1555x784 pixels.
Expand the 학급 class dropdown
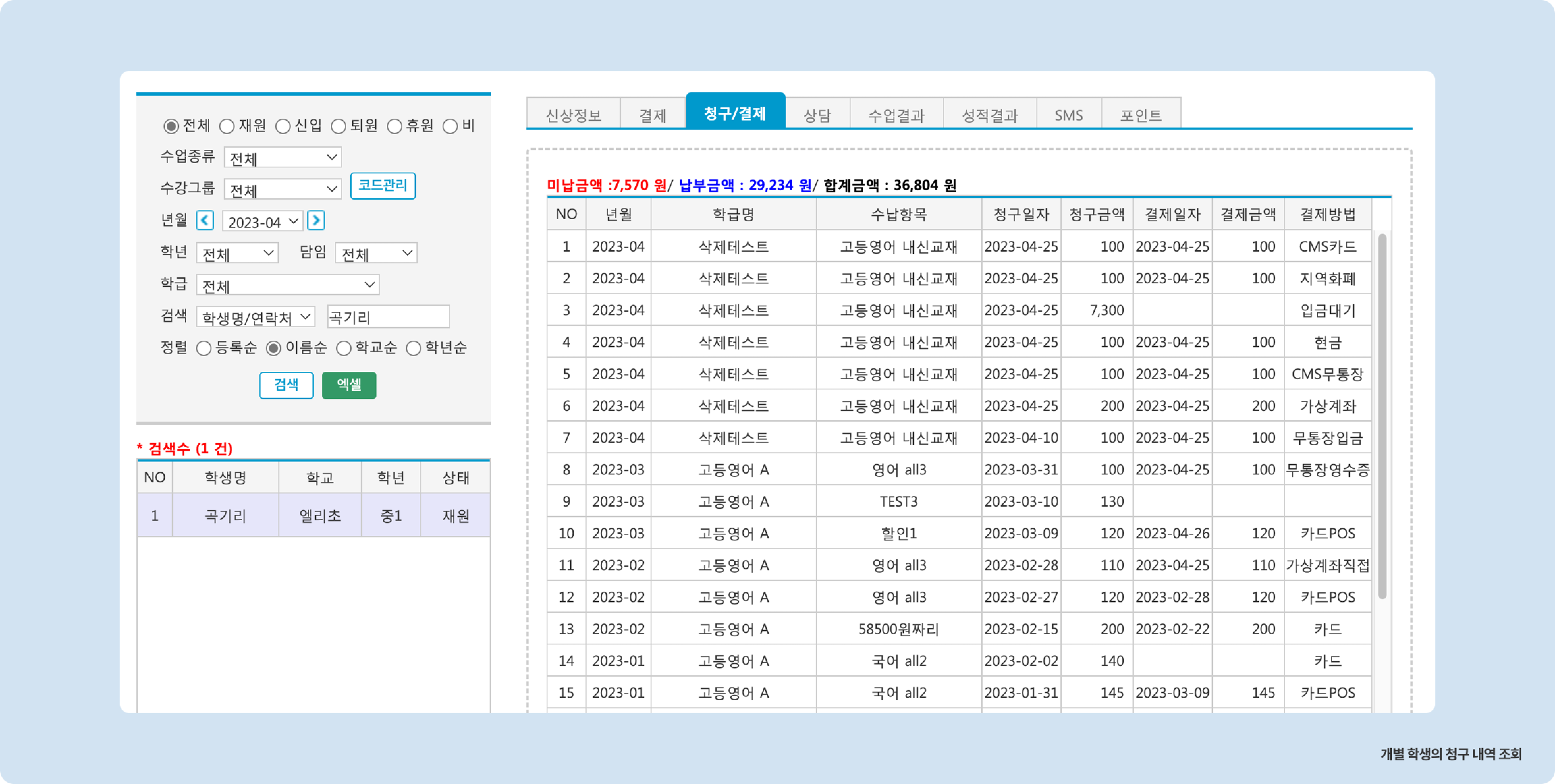(287, 285)
